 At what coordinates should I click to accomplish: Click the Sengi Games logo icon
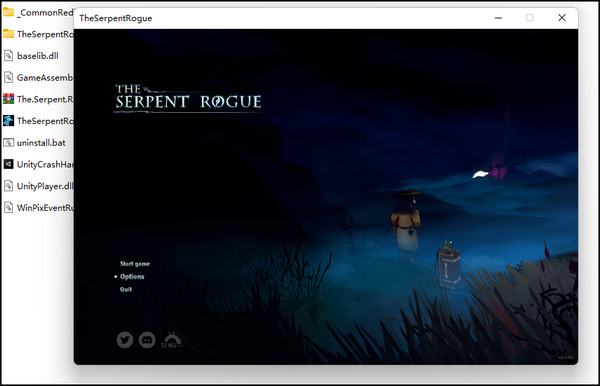[x=171, y=340]
